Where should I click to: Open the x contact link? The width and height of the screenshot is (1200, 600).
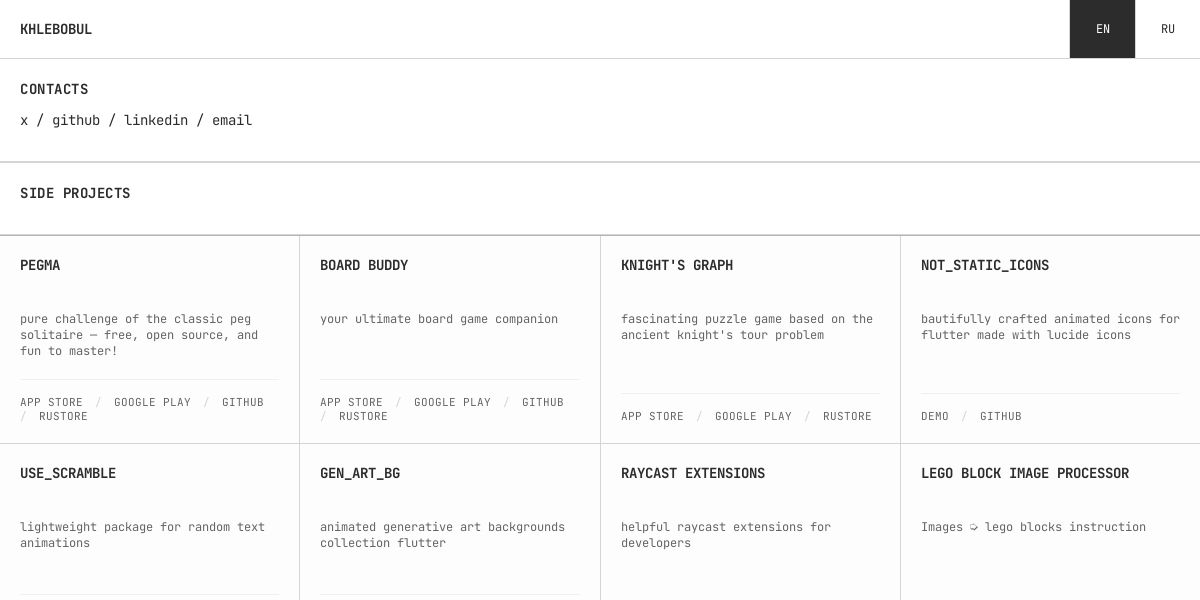pyautogui.click(x=24, y=120)
